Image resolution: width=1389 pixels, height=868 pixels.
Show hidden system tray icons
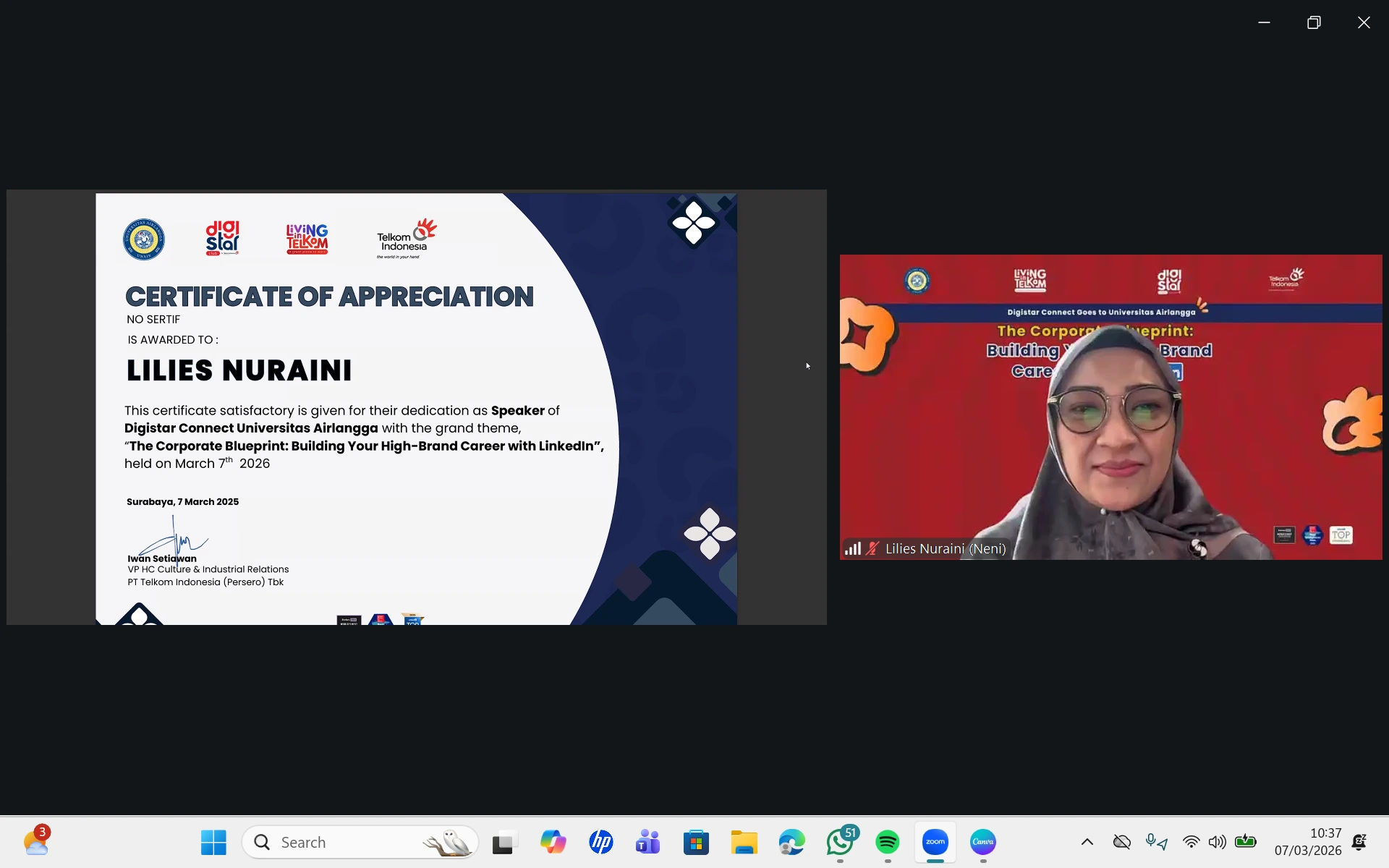click(1087, 842)
